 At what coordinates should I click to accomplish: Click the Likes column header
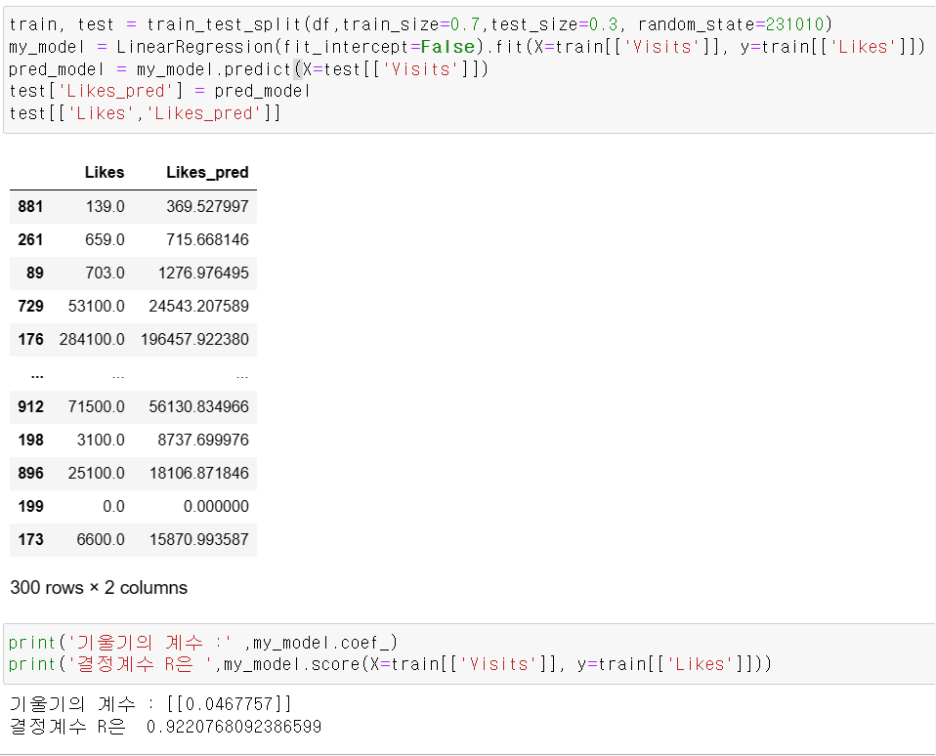pyautogui.click(x=104, y=173)
